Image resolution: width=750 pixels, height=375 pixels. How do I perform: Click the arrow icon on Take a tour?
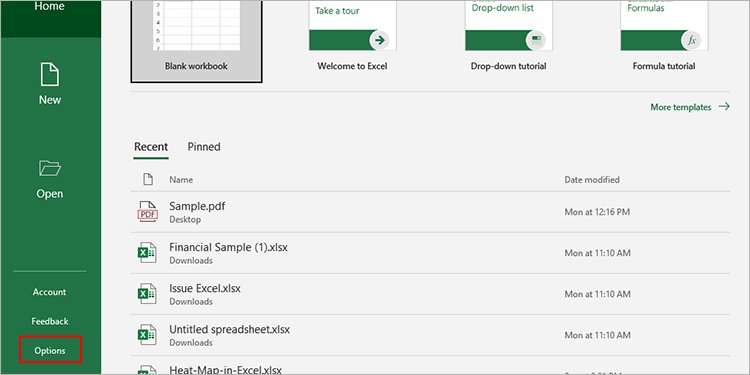pos(380,40)
